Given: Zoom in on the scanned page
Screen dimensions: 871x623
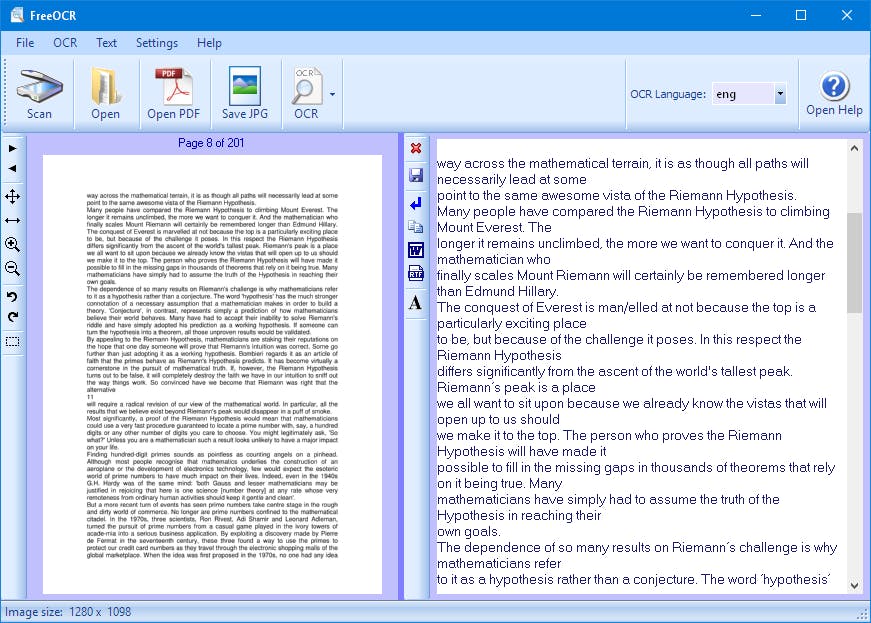Looking at the screenshot, I should [13, 245].
